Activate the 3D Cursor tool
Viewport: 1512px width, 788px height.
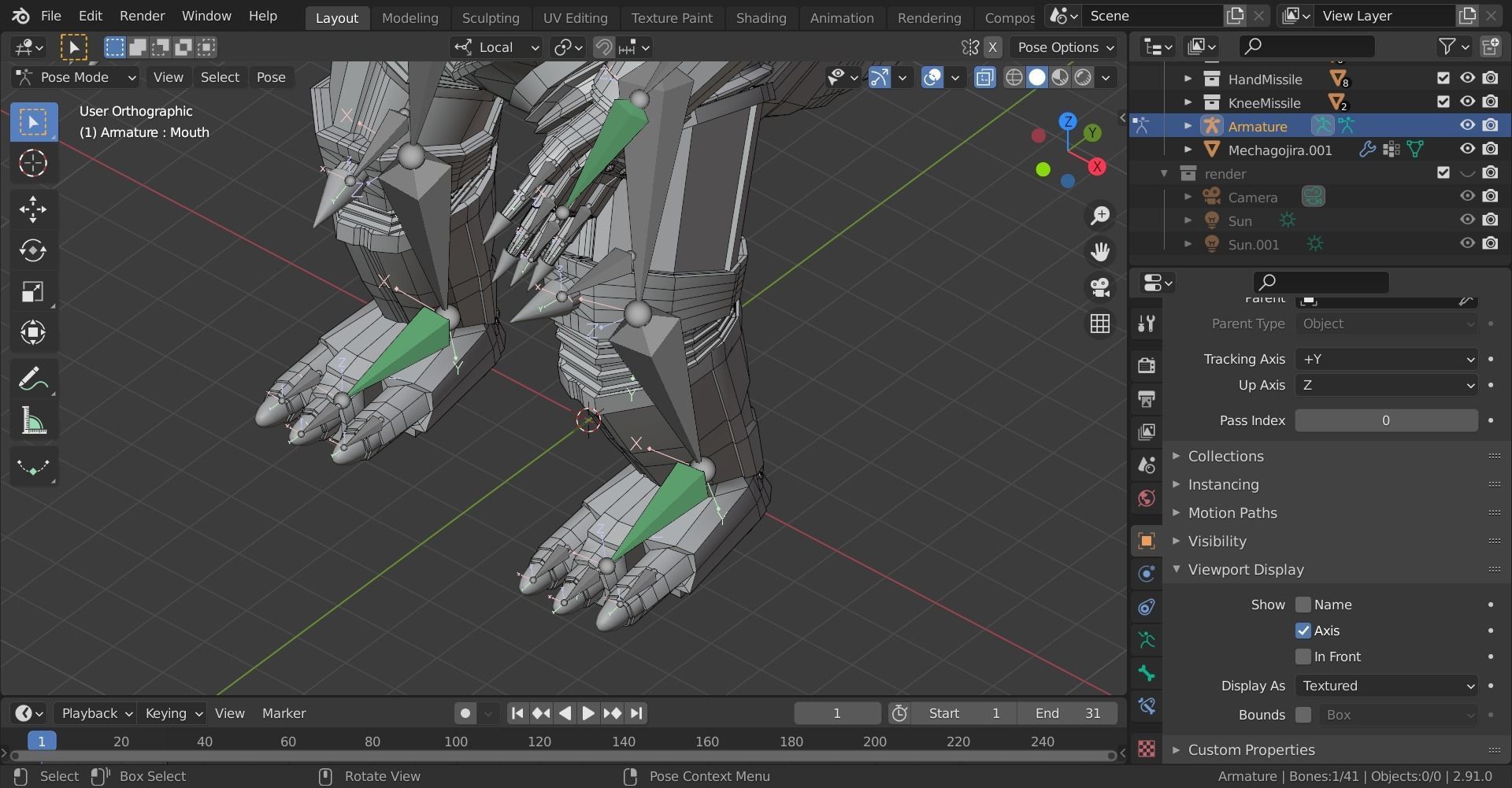click(x=33, y=163)
